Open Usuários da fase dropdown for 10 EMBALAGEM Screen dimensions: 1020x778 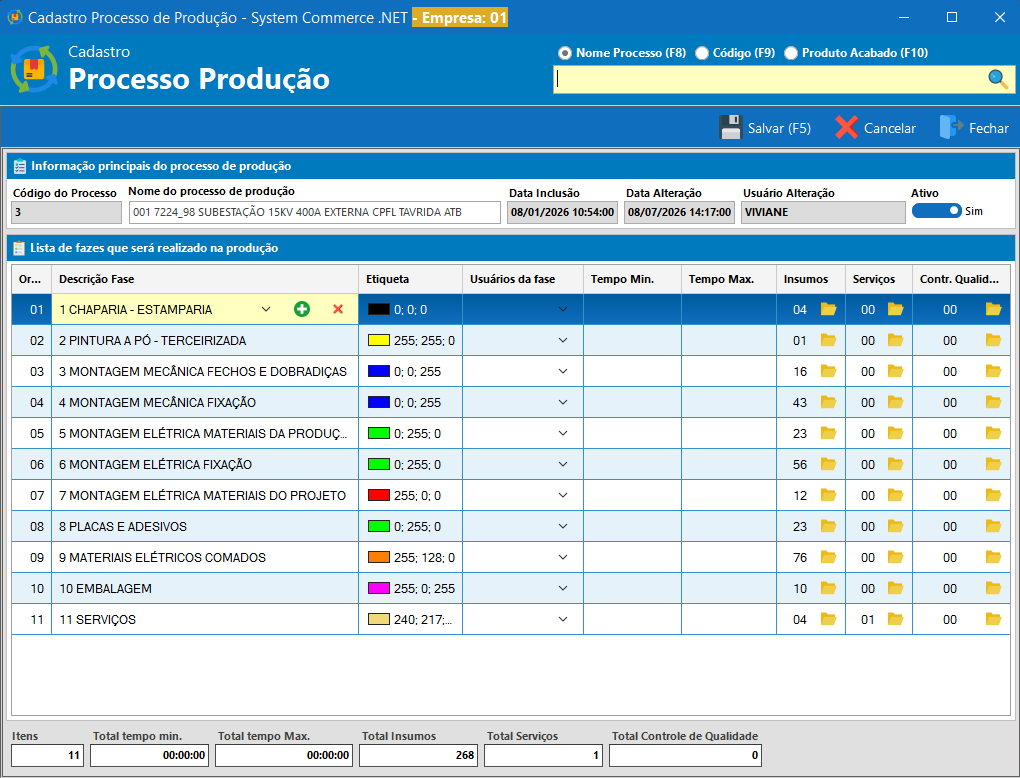tap(563, 588)
